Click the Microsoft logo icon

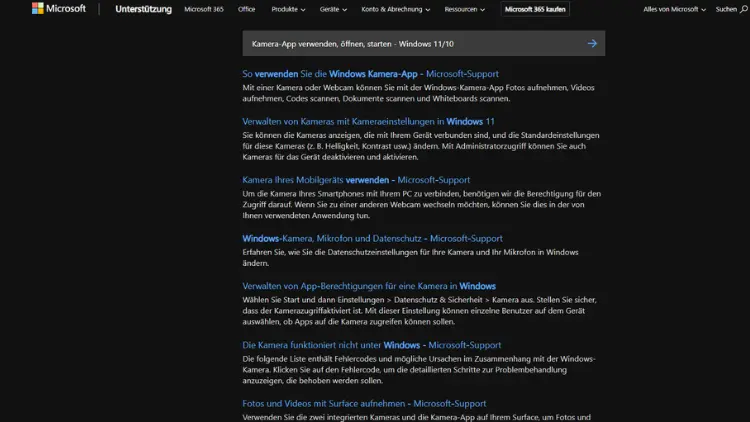(x=37, y=8)
